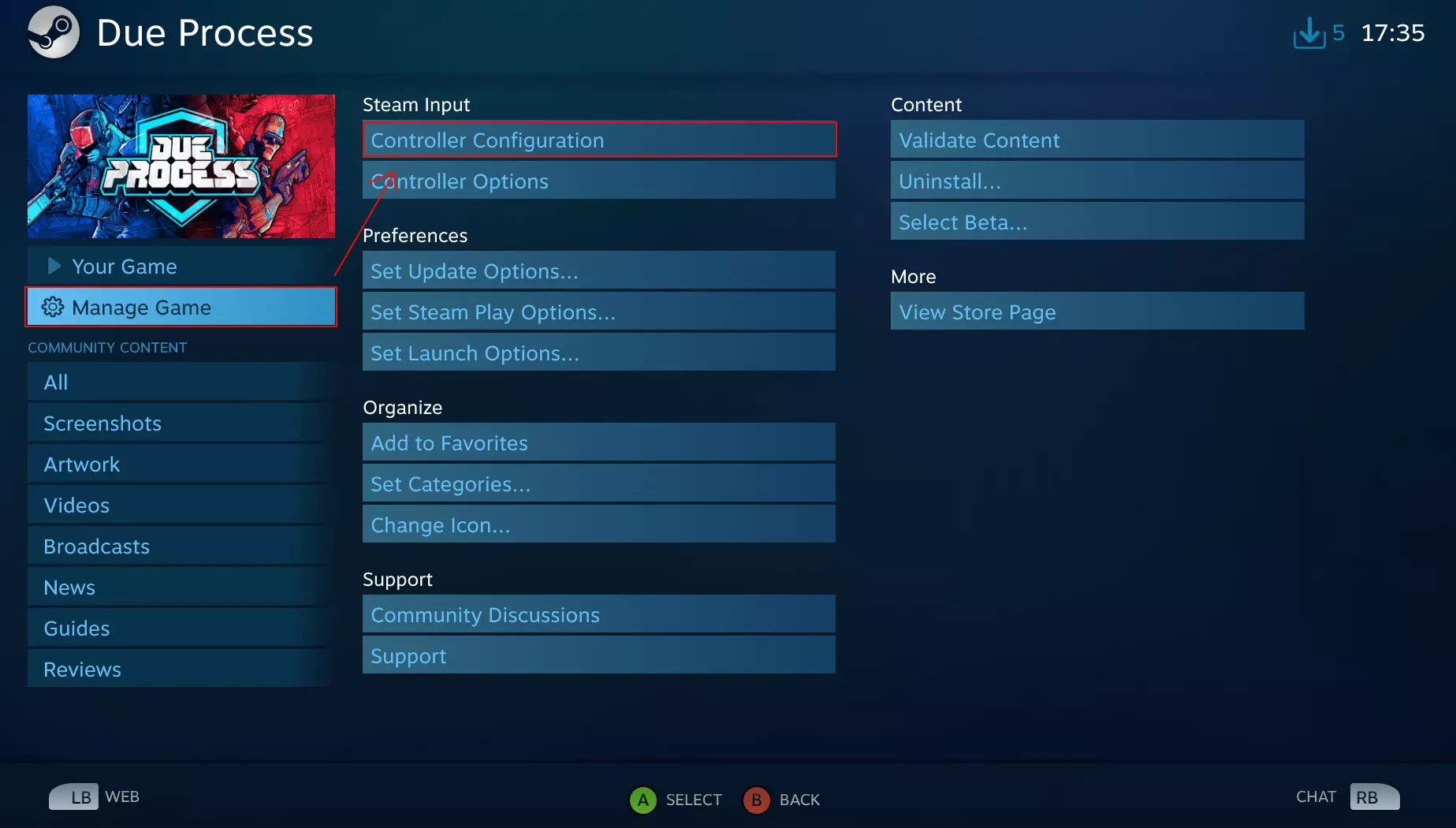
Task: Click the Due Process page title
Action: (x=205, y=33)
